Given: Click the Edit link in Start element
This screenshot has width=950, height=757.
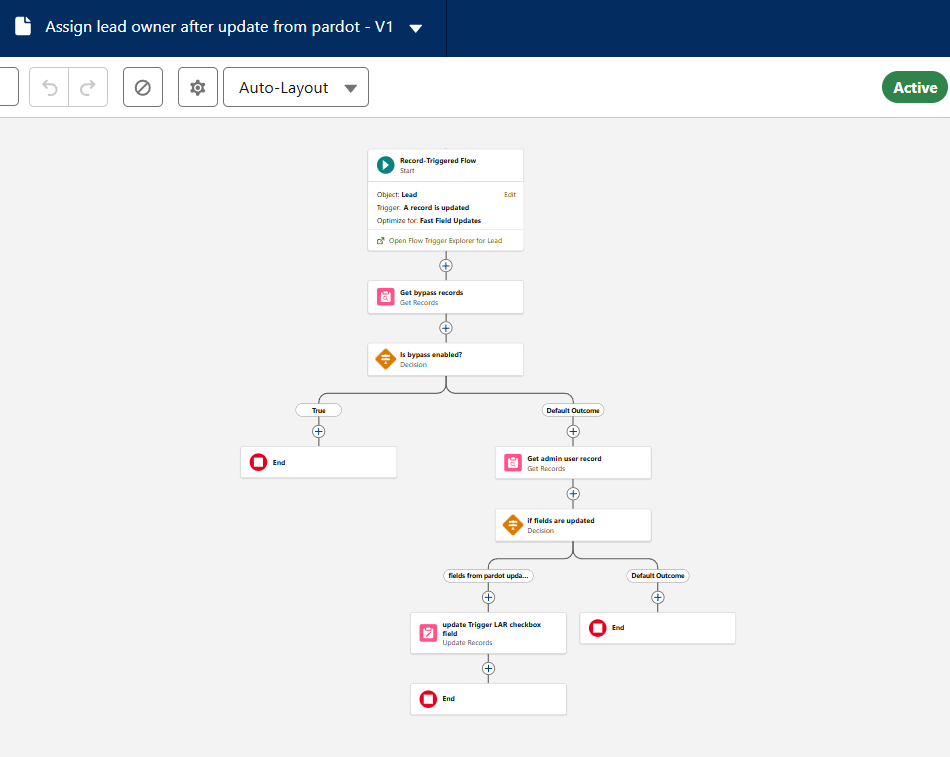Looking at the screenshot, I should (x=510, y=194).
